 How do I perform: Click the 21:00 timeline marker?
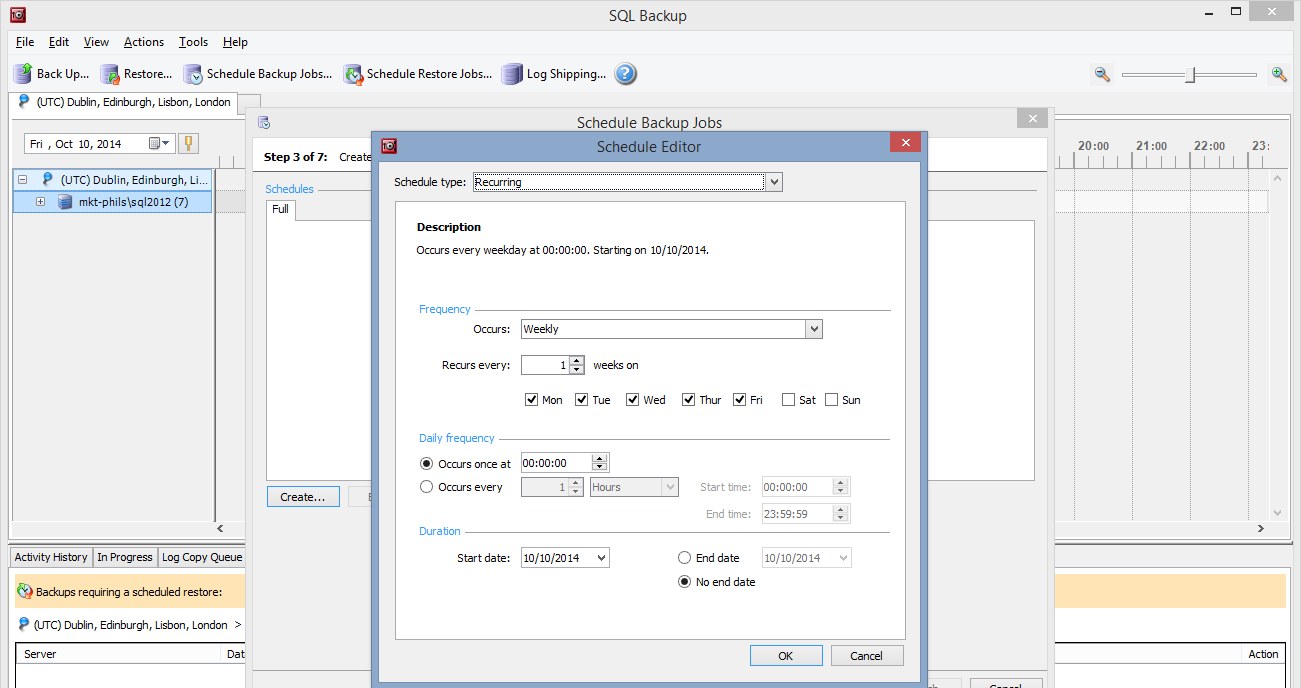1151,146
